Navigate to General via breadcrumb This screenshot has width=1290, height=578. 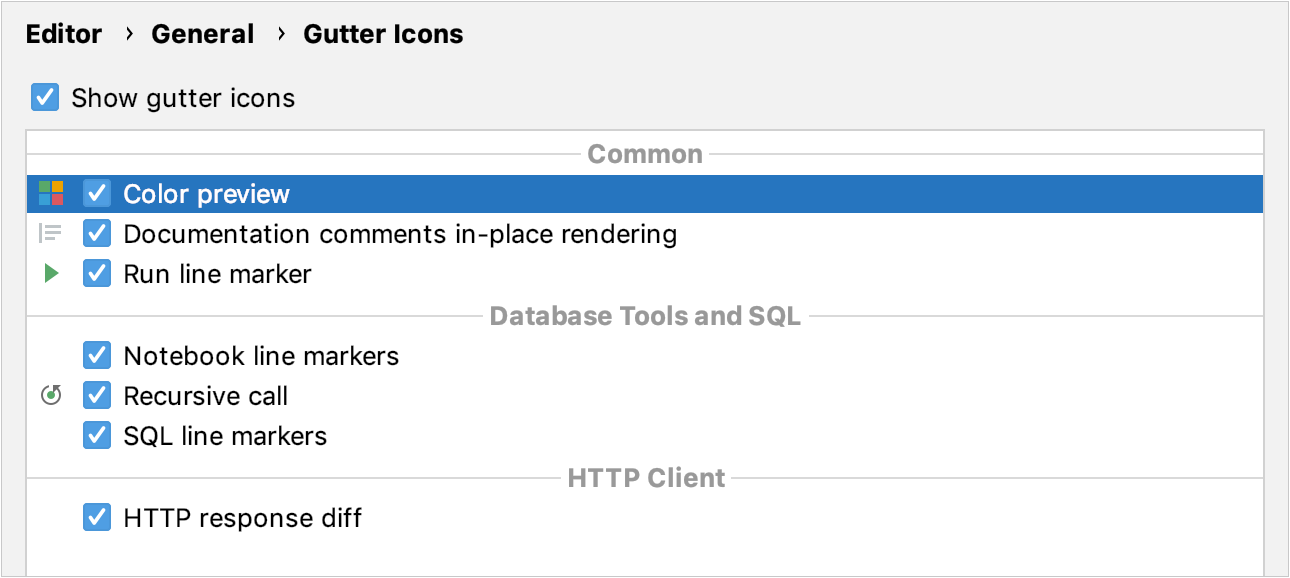coord(203,33)
